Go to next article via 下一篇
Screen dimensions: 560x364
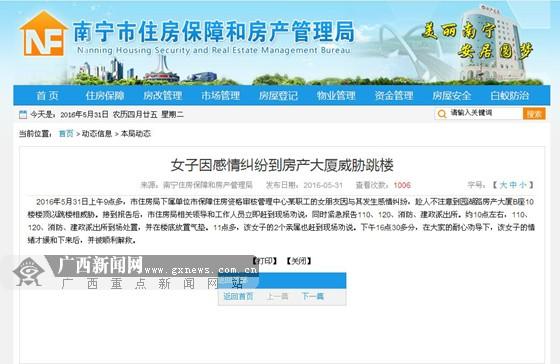click(x=313, y=296)
